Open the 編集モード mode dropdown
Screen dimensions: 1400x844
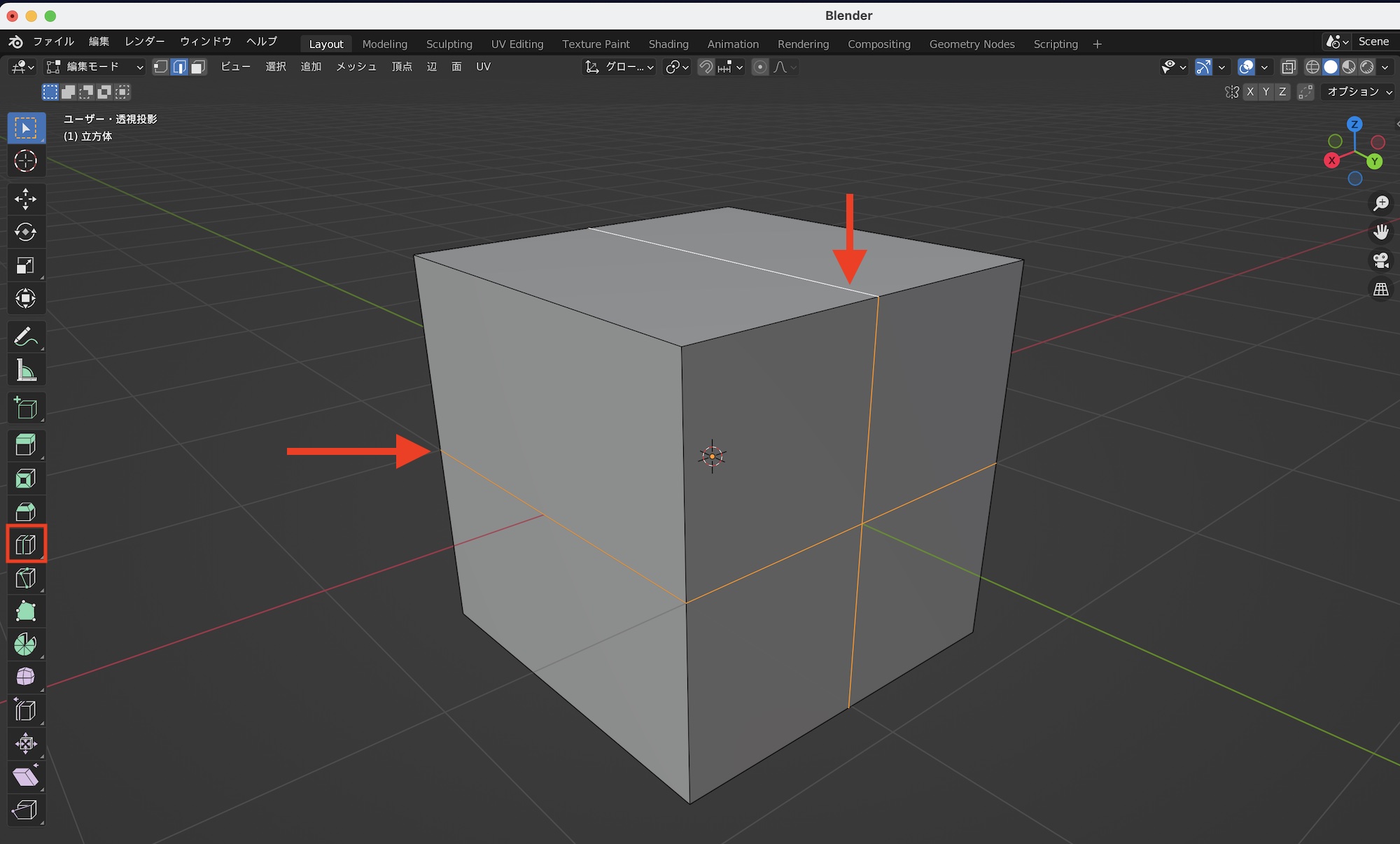95,67
